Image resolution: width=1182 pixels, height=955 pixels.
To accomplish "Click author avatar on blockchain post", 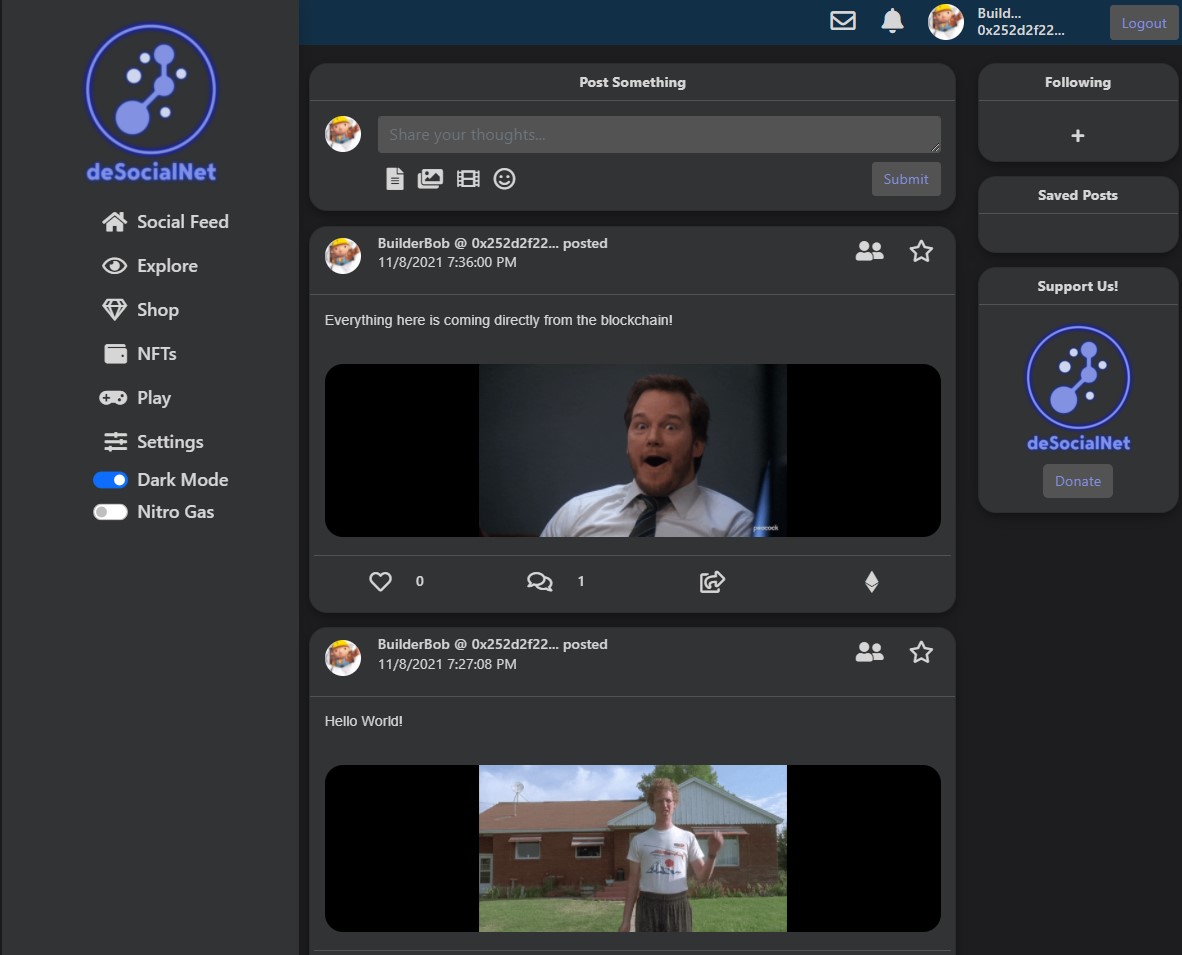I will (x=343, y=256).
